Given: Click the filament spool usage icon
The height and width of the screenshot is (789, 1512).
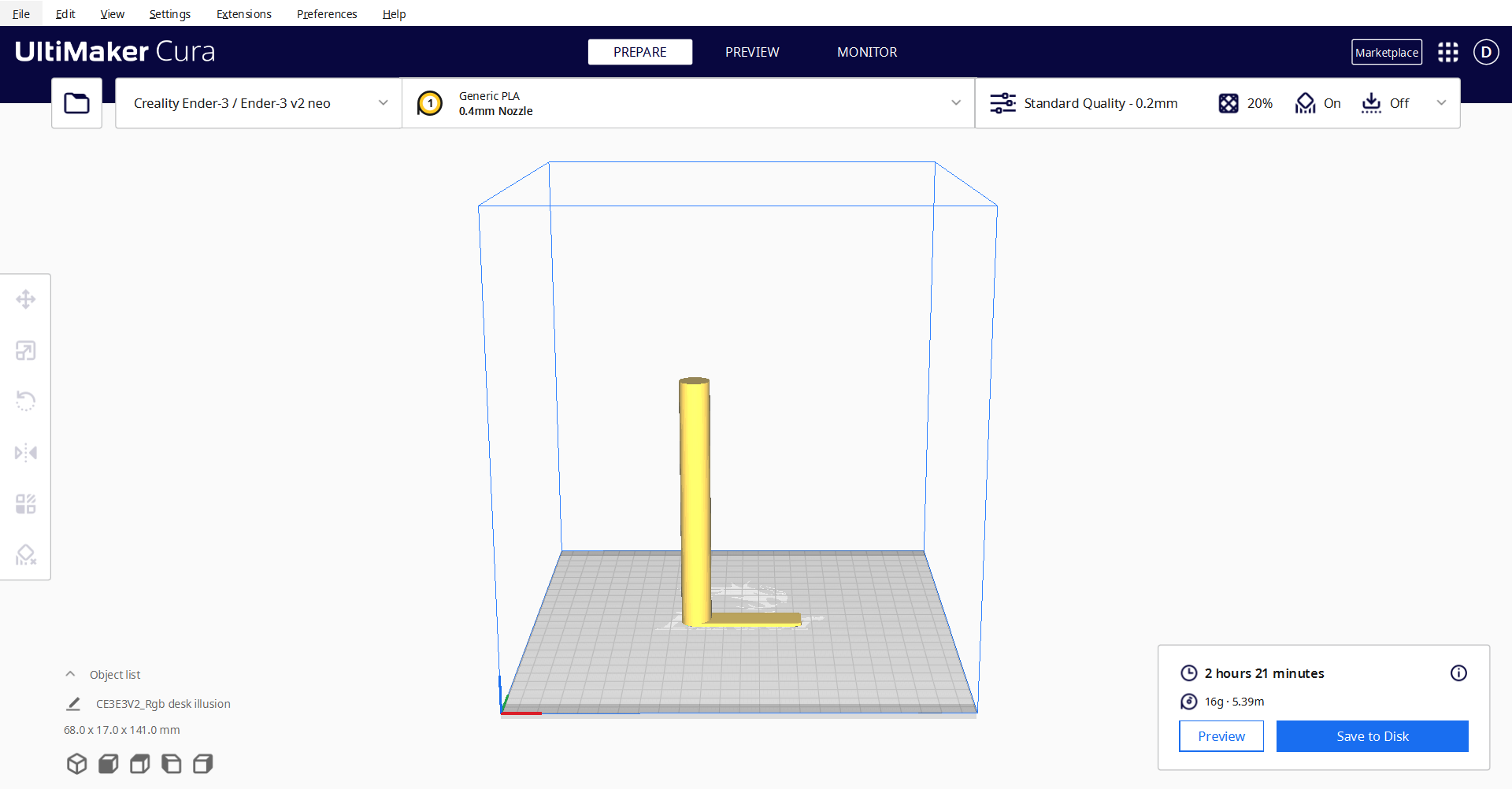Looking at the screenshot, I should (1189, 702).
